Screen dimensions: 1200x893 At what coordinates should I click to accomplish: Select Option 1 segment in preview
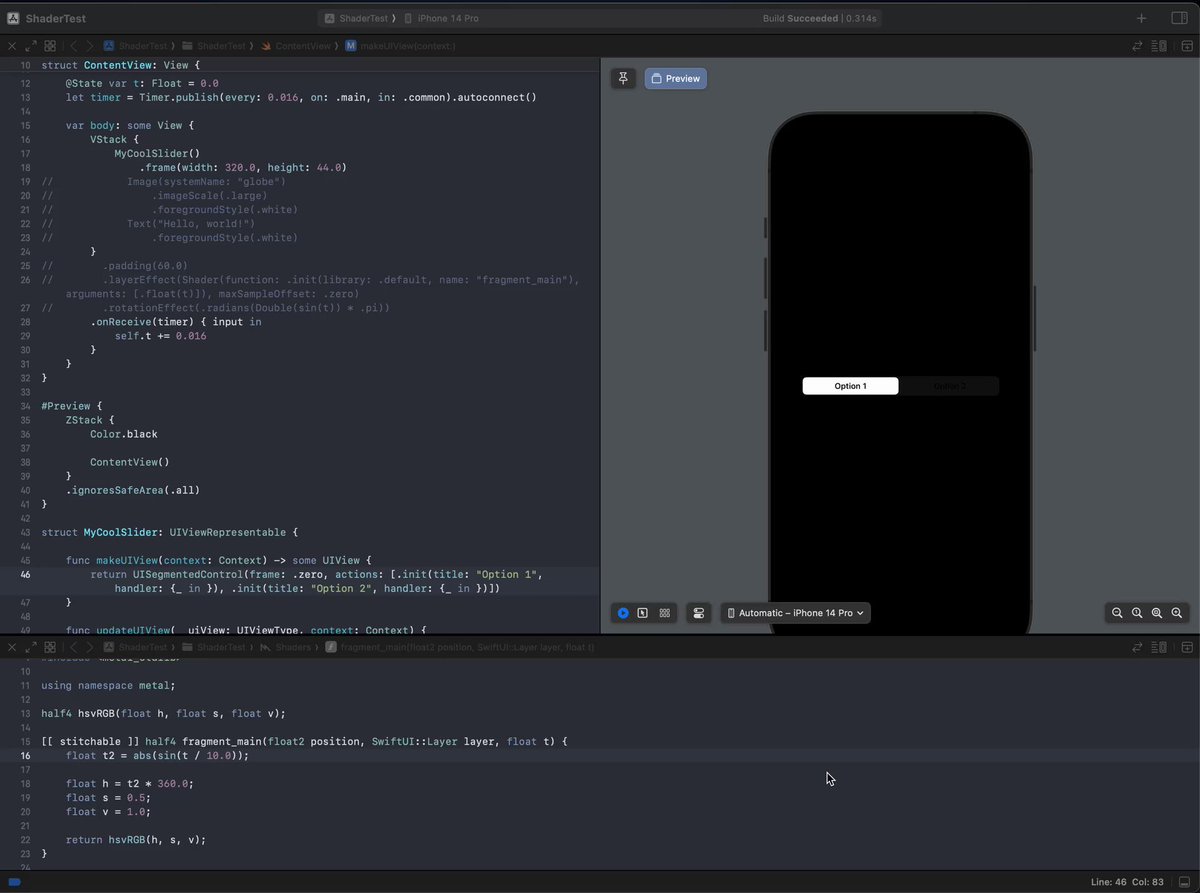pos(851,386)
